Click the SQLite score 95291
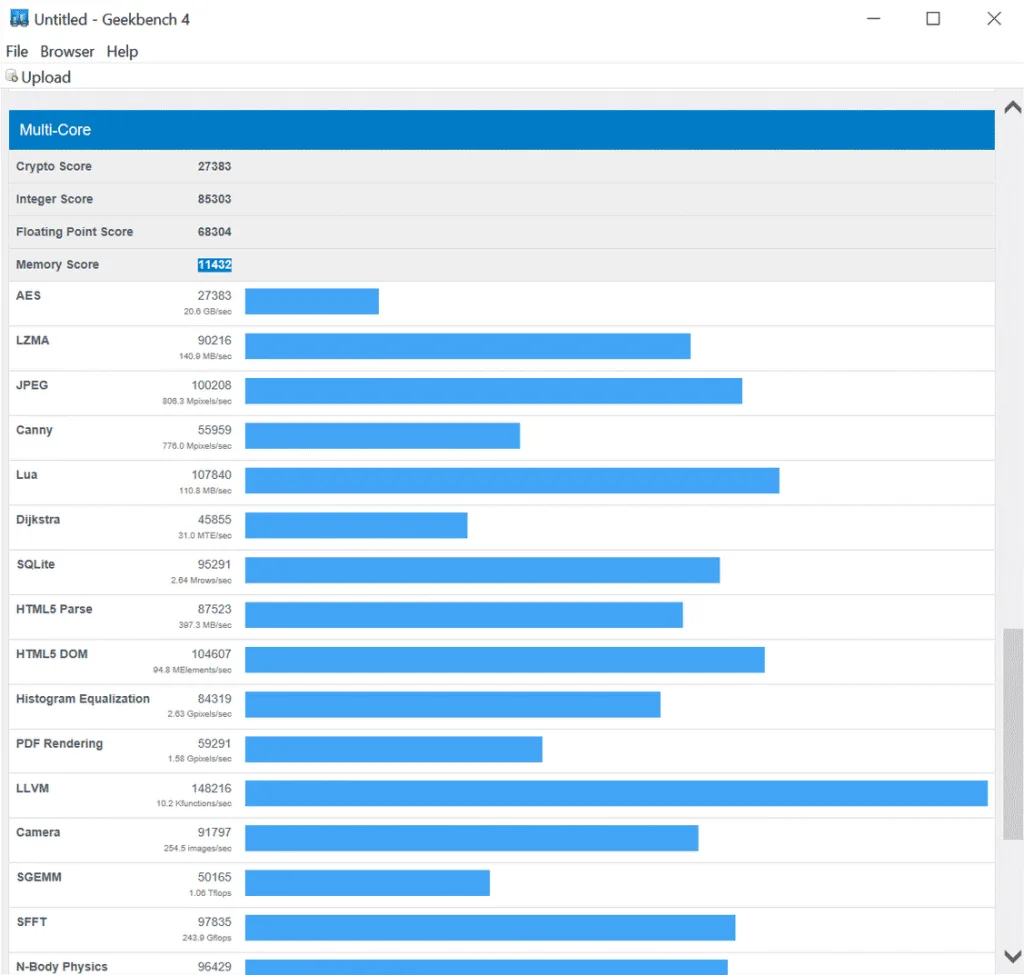This screenshot has width=1024, height=975. tap(214, 564)
